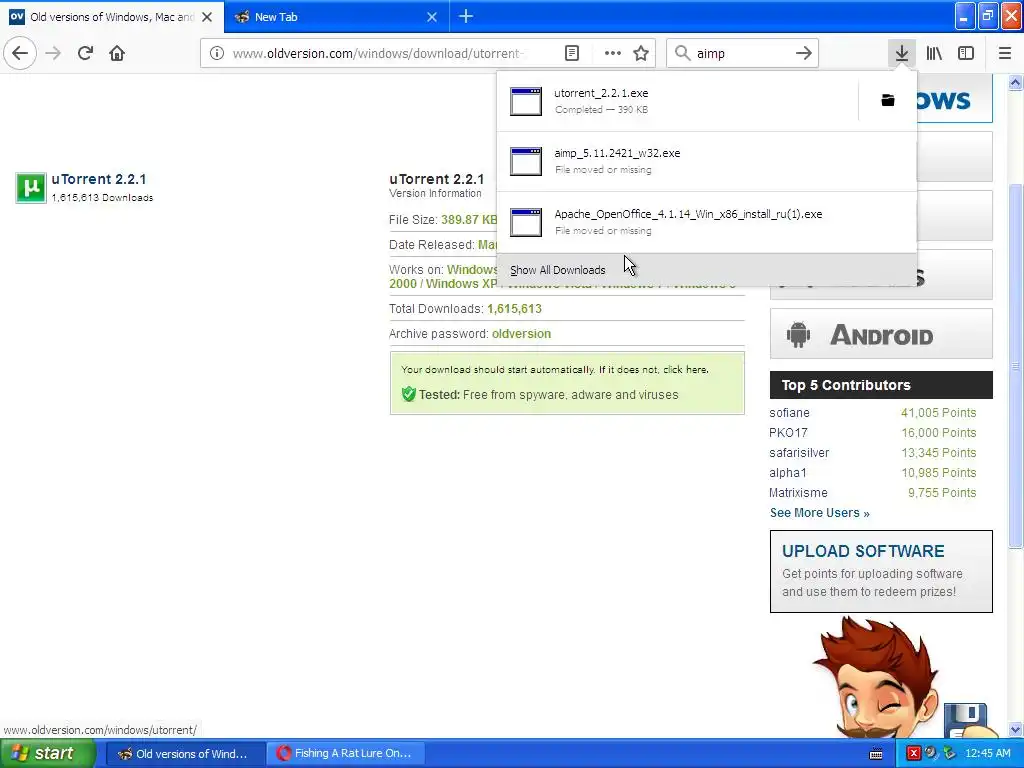Submit the aimp search with arrow
This screenshot has height=768, width=1024.
point(803,53)
